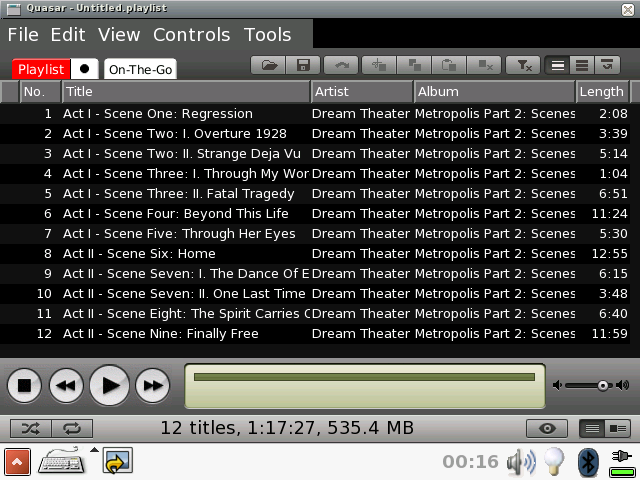The width and height of the screenshot is (640, 480).
Task: Open the red home launcher button in taskbar
Action: pos(18,462)
